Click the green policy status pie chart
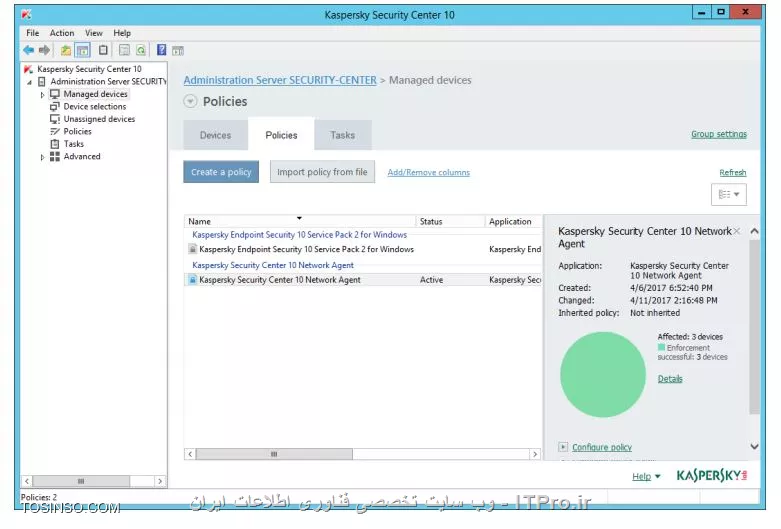Viewport: 781px width, 529px height. pos(603,375)
